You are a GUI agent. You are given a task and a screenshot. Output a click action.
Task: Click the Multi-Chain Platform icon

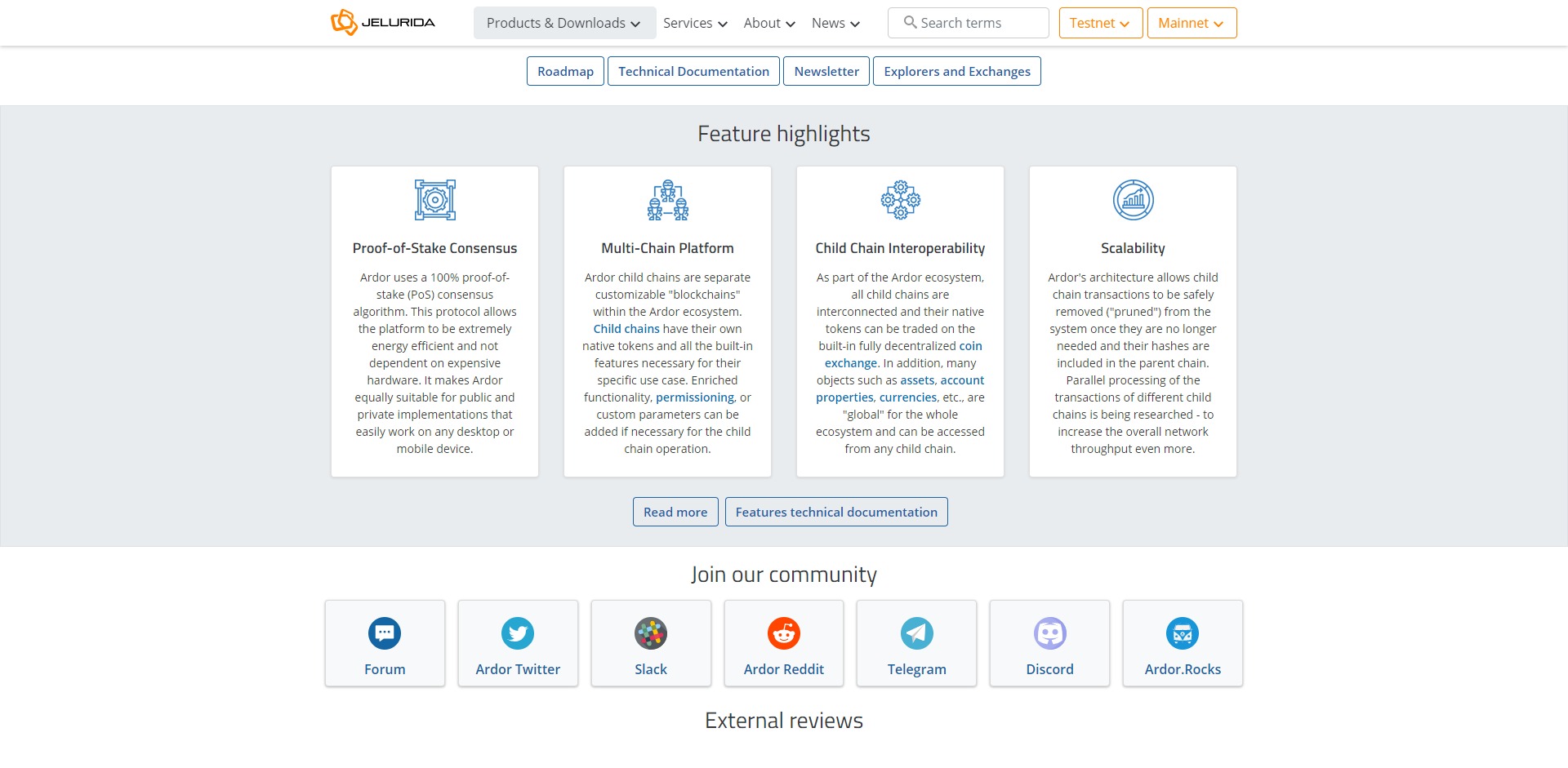pyautogui.click(x=667, y=200)
